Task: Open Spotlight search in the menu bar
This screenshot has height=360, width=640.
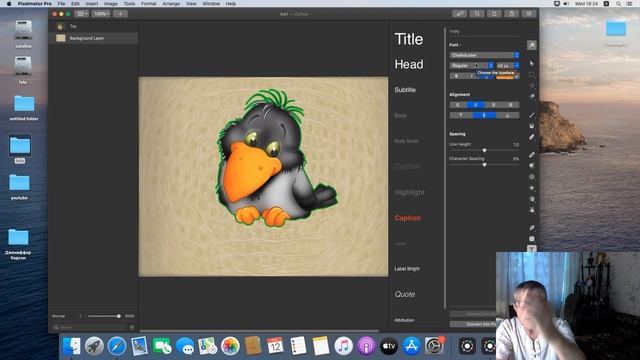Action: [x=618, y=4]
